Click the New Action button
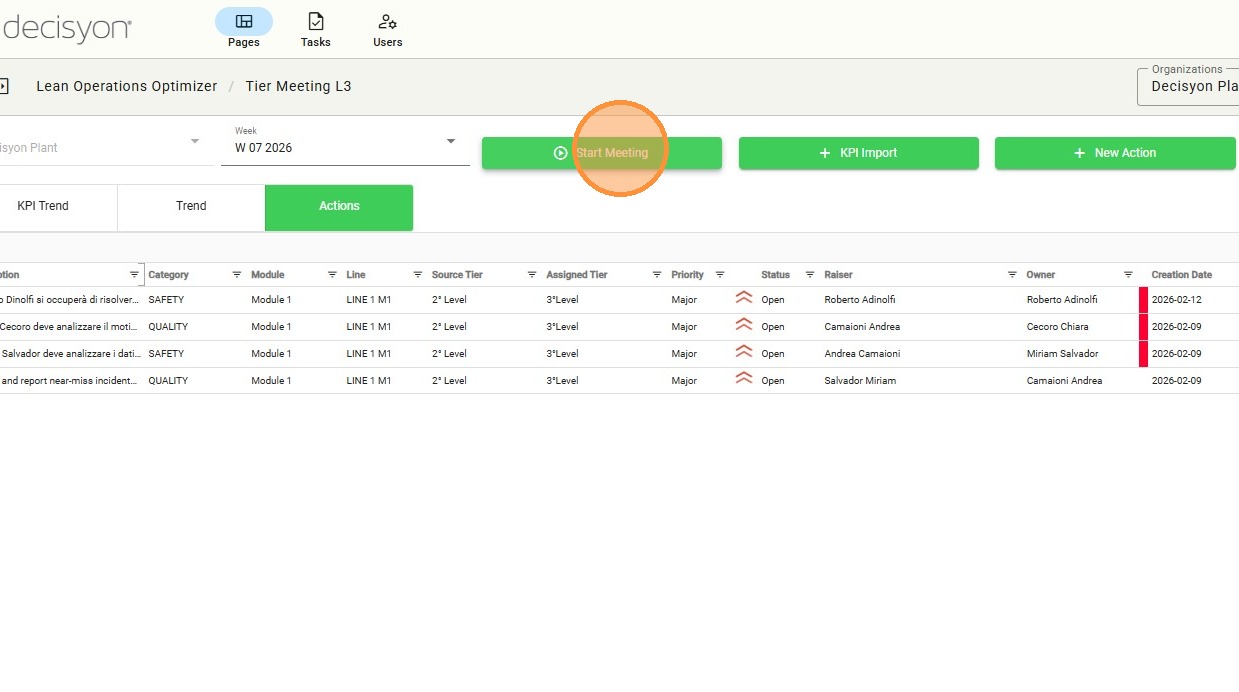1239x692 pixels. (x=1114, y=153)
